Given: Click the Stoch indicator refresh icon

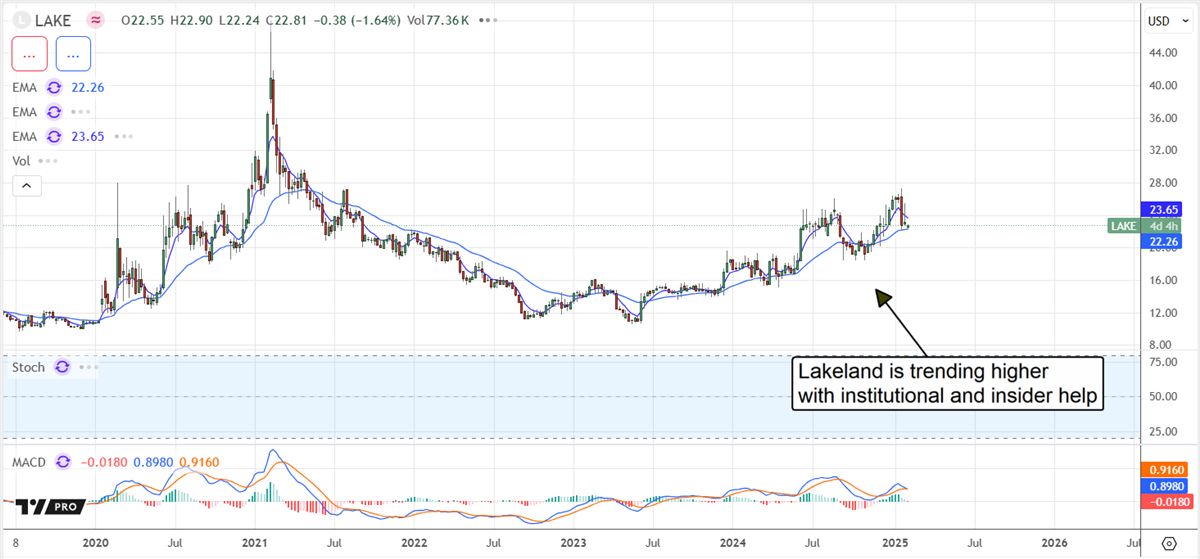Looking at the screenshot, I should (62, 367).
